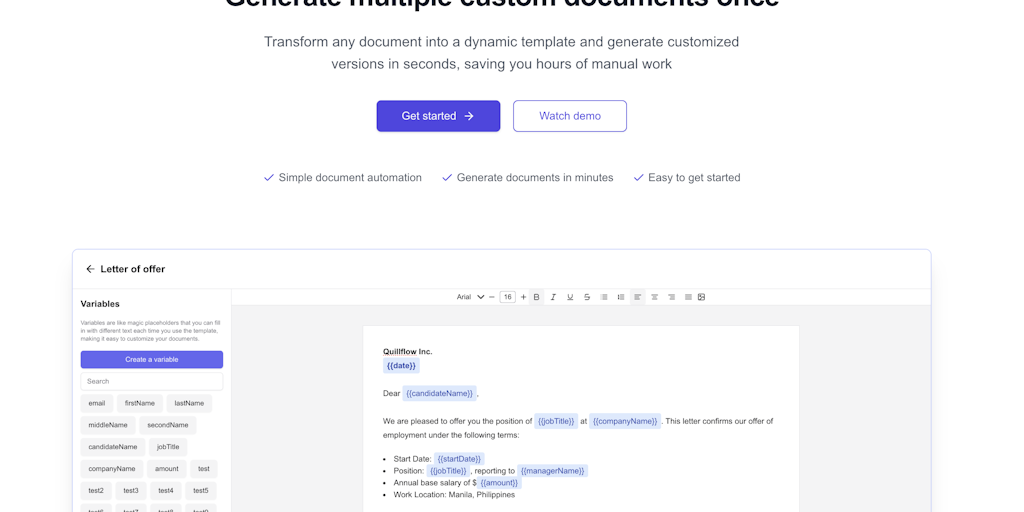
Task: Open the Watch demo video
Action: pos(569,116)
